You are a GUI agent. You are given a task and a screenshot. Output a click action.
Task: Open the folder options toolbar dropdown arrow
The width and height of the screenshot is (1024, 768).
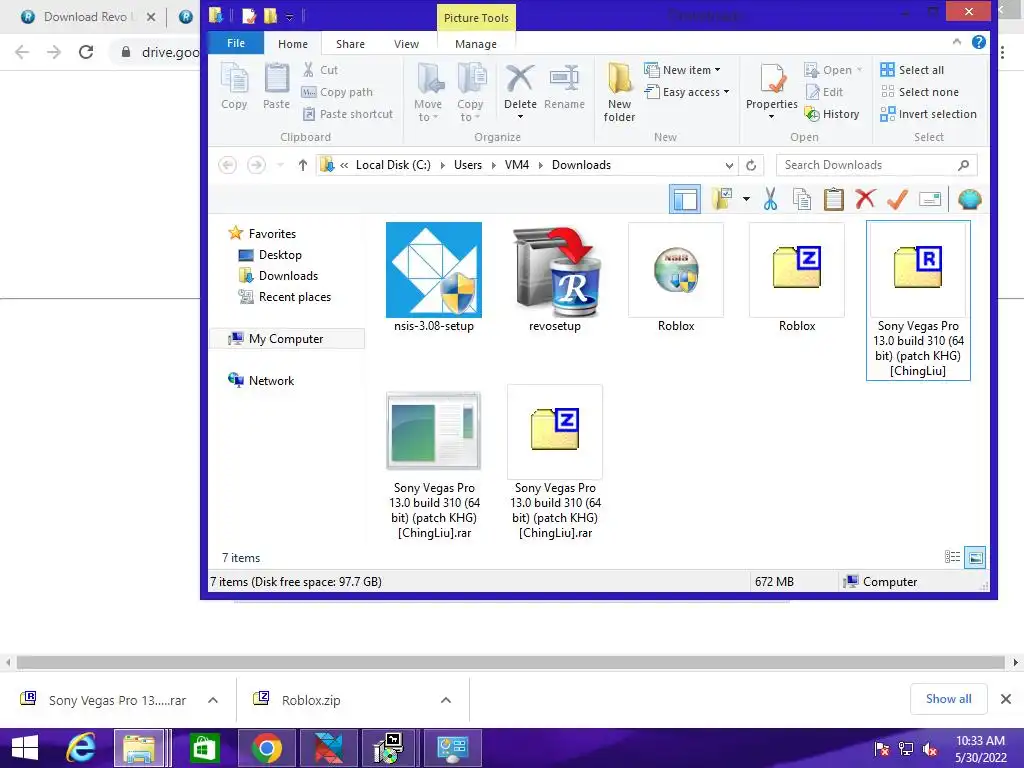pos(746,199)
